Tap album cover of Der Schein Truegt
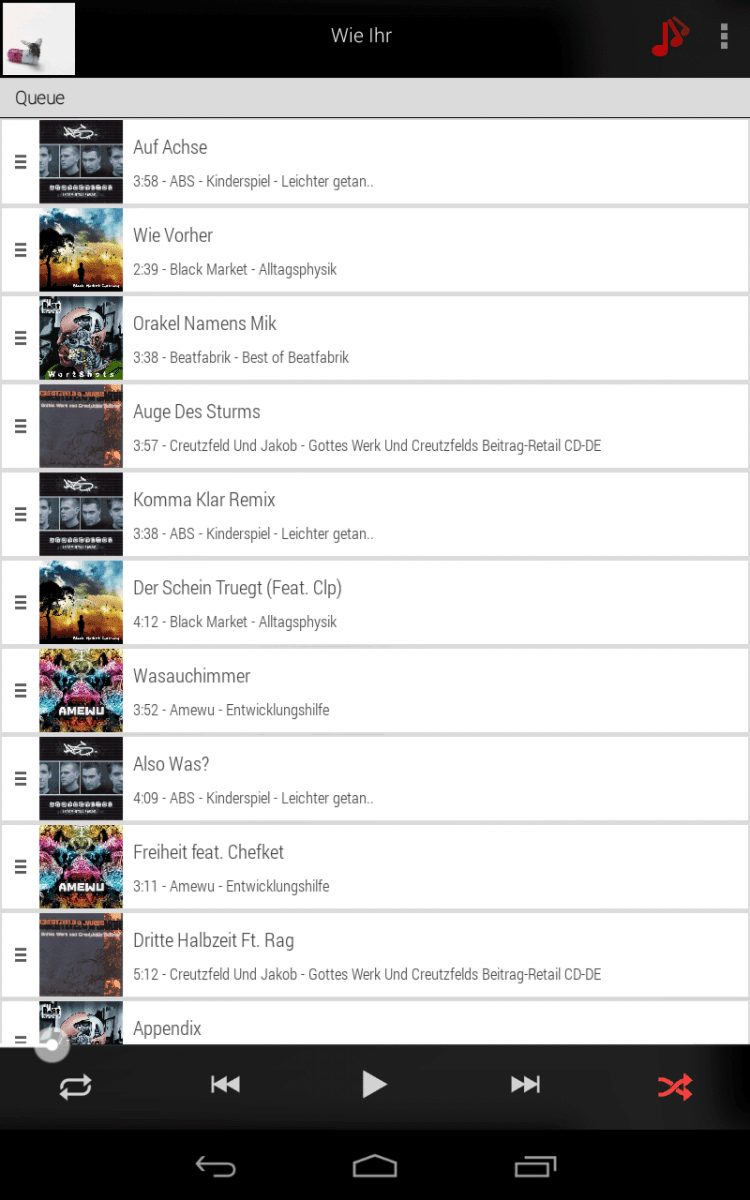The width and height of the screenshot is (750, 1200). pyautogui.click(x=81, y=602)
